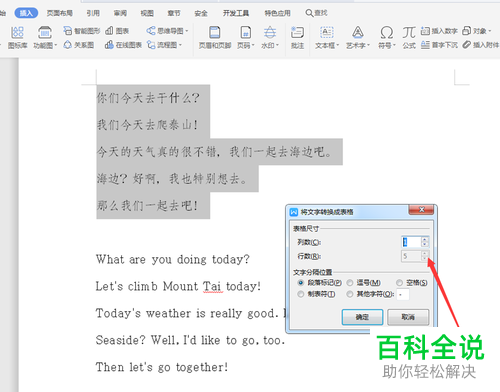Expand the 流程图 dropdown arrow
The image size is (500, 392).
point(180,45)
